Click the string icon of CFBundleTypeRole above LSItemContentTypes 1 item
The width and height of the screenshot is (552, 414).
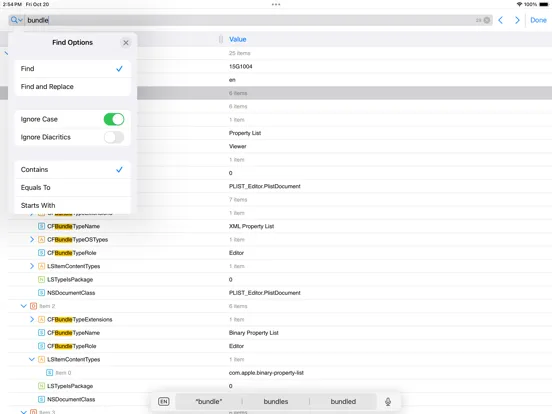click(41, 253)
